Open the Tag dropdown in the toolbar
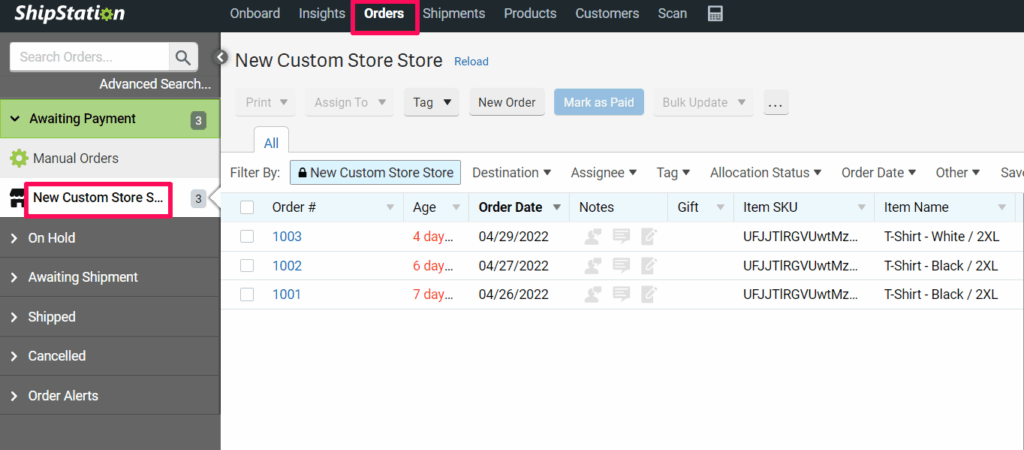1024x450 pixels. pos(432,102)
